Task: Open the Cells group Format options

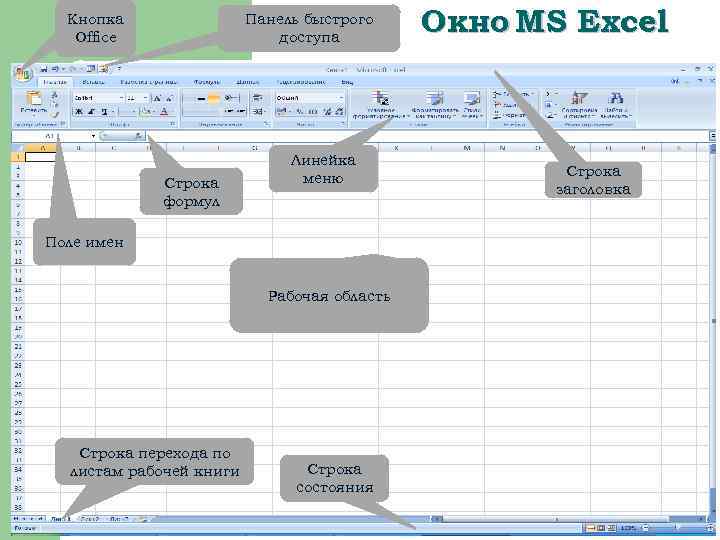Action: pos(511,115)
